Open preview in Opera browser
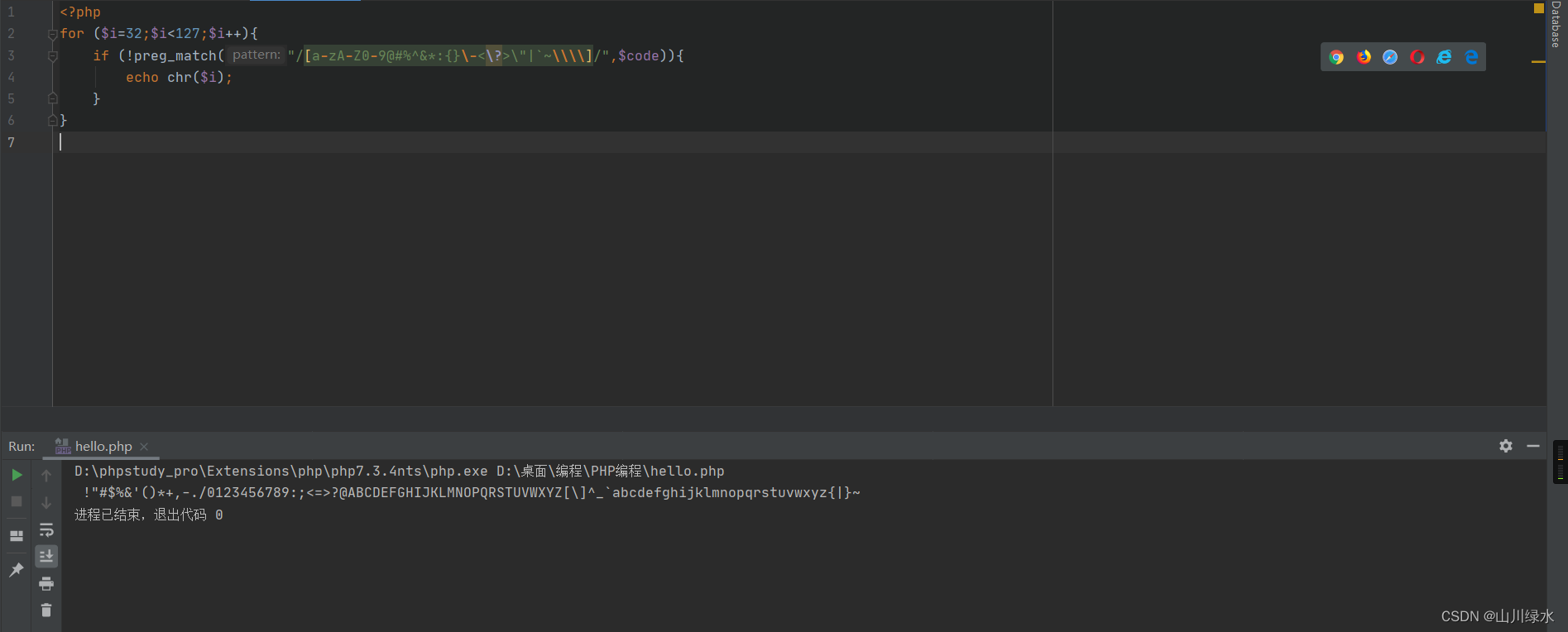 (1417, 57)
